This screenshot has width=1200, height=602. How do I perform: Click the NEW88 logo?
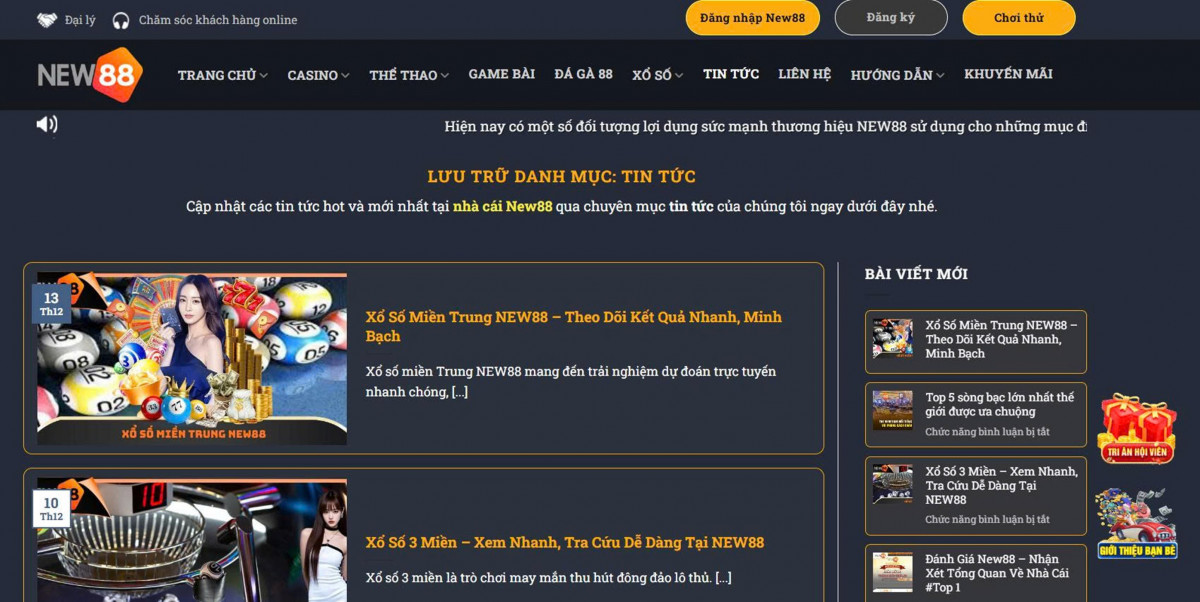(x=90, y=75)
